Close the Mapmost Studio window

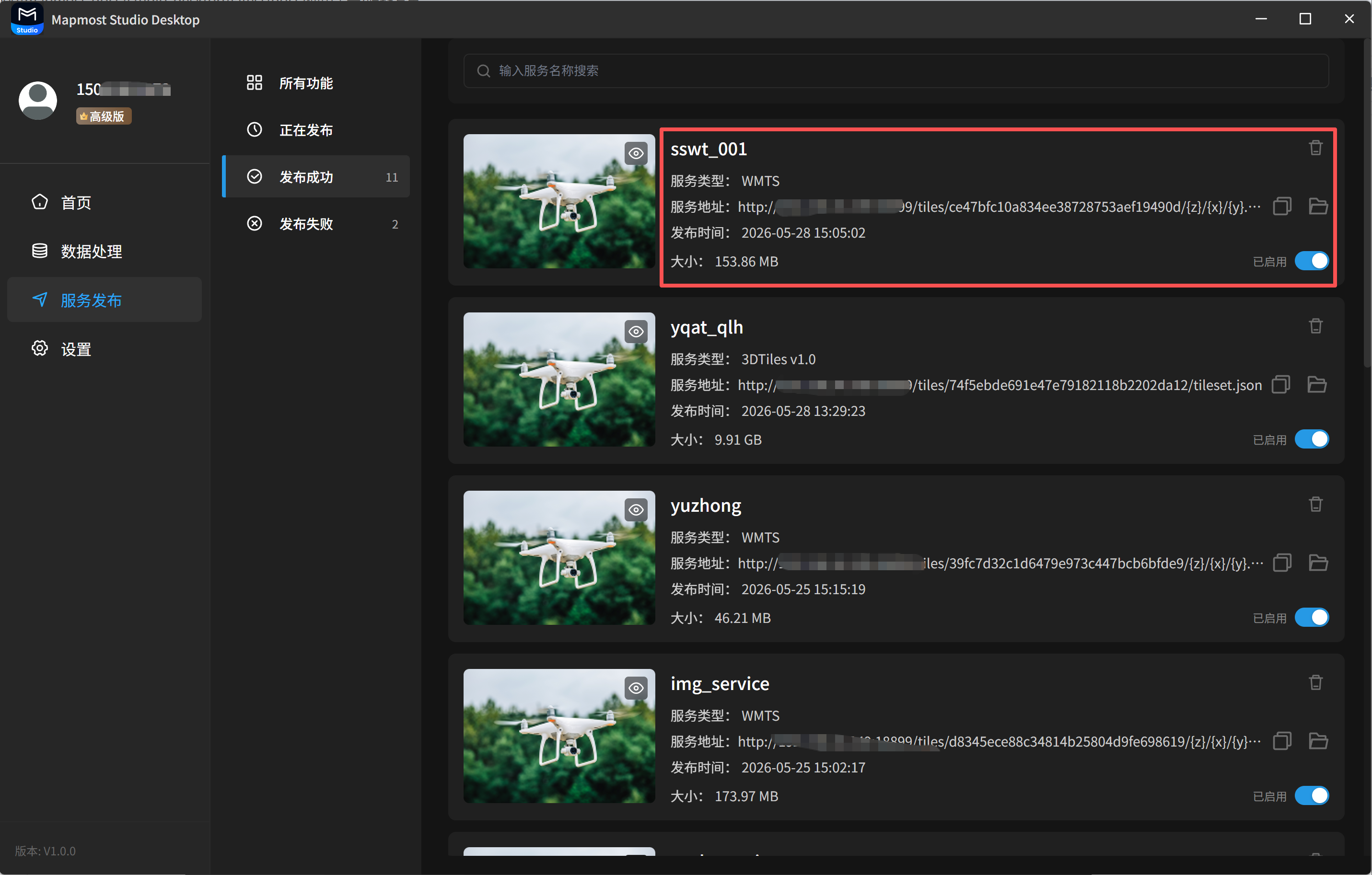tap(1349, 19)
